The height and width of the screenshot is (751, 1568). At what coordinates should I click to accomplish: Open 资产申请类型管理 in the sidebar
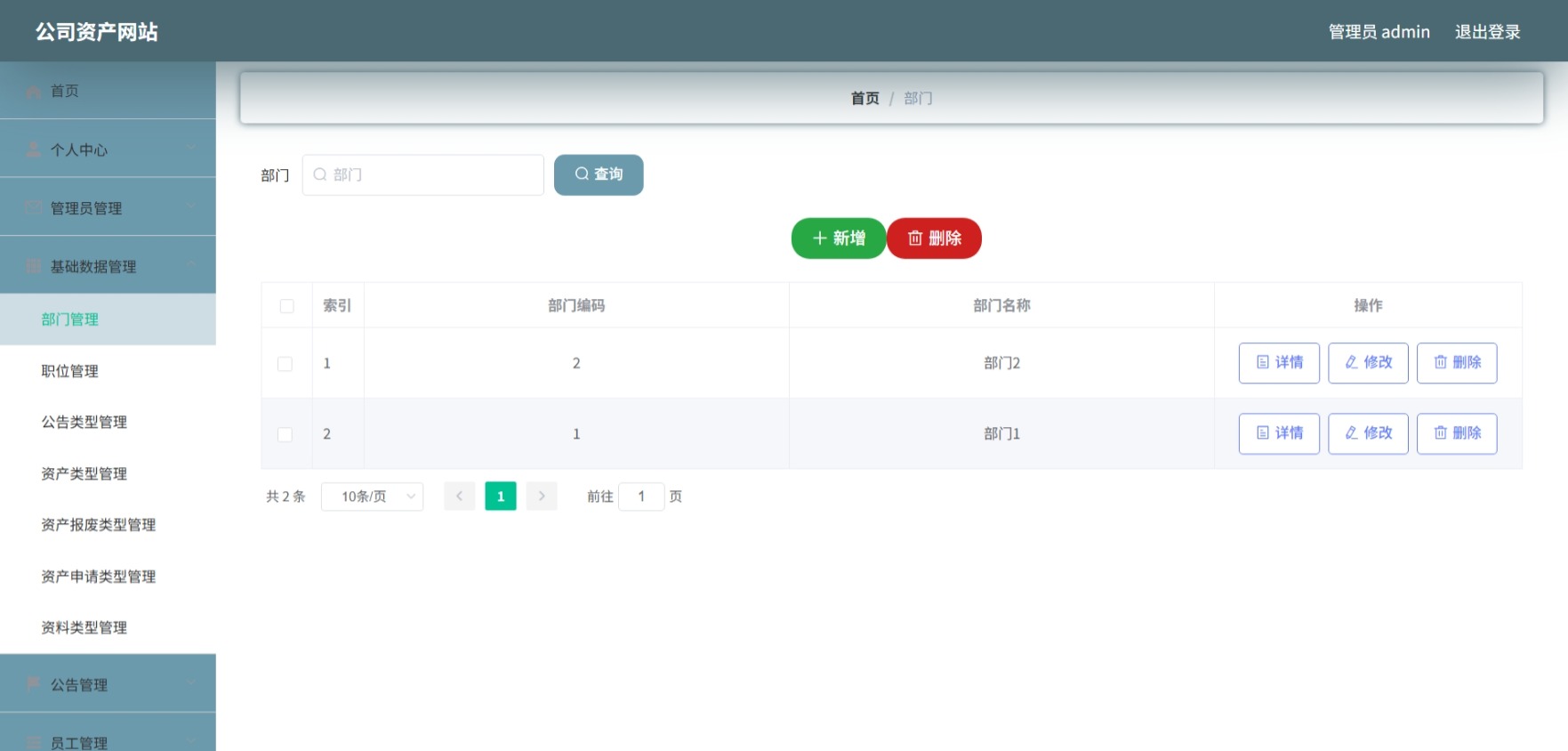point(108,577)
